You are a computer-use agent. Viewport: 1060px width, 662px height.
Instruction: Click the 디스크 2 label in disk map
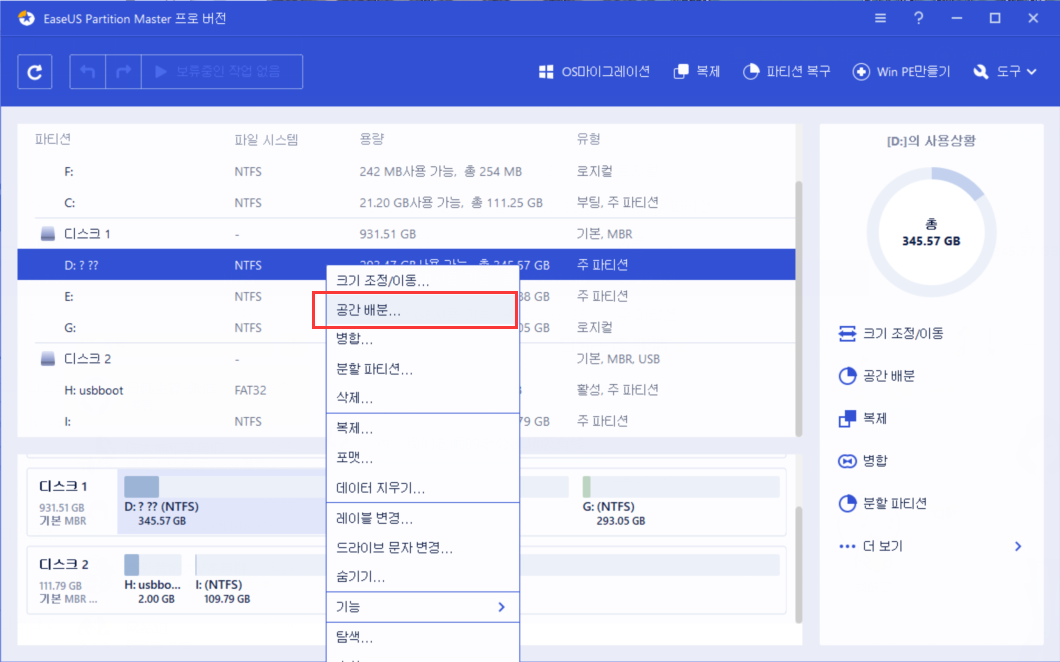click(64, 564)
